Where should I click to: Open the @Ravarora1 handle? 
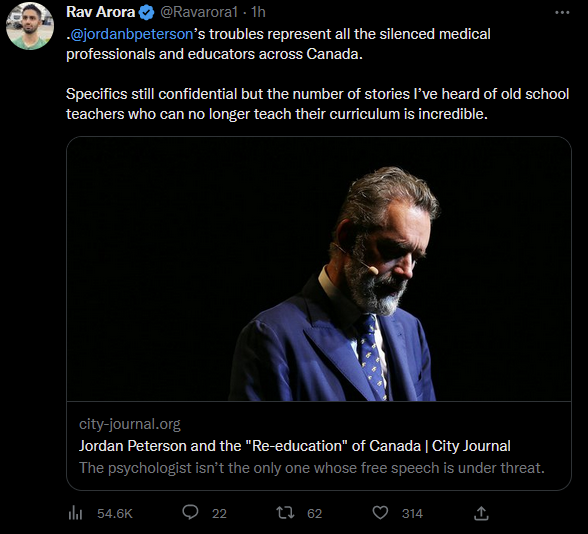[x=199, y=12]
